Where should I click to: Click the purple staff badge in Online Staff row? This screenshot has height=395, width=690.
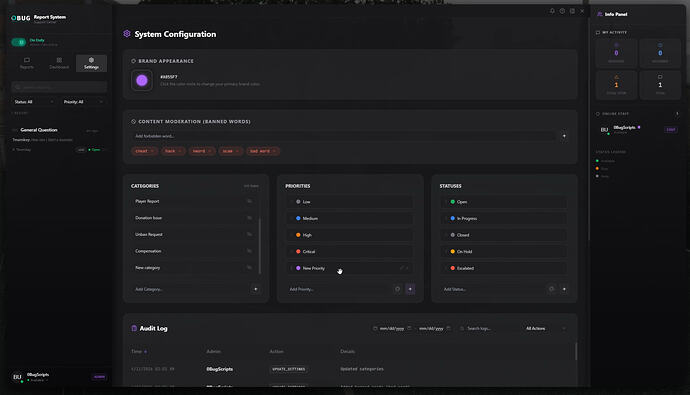[x=671, y=130]
